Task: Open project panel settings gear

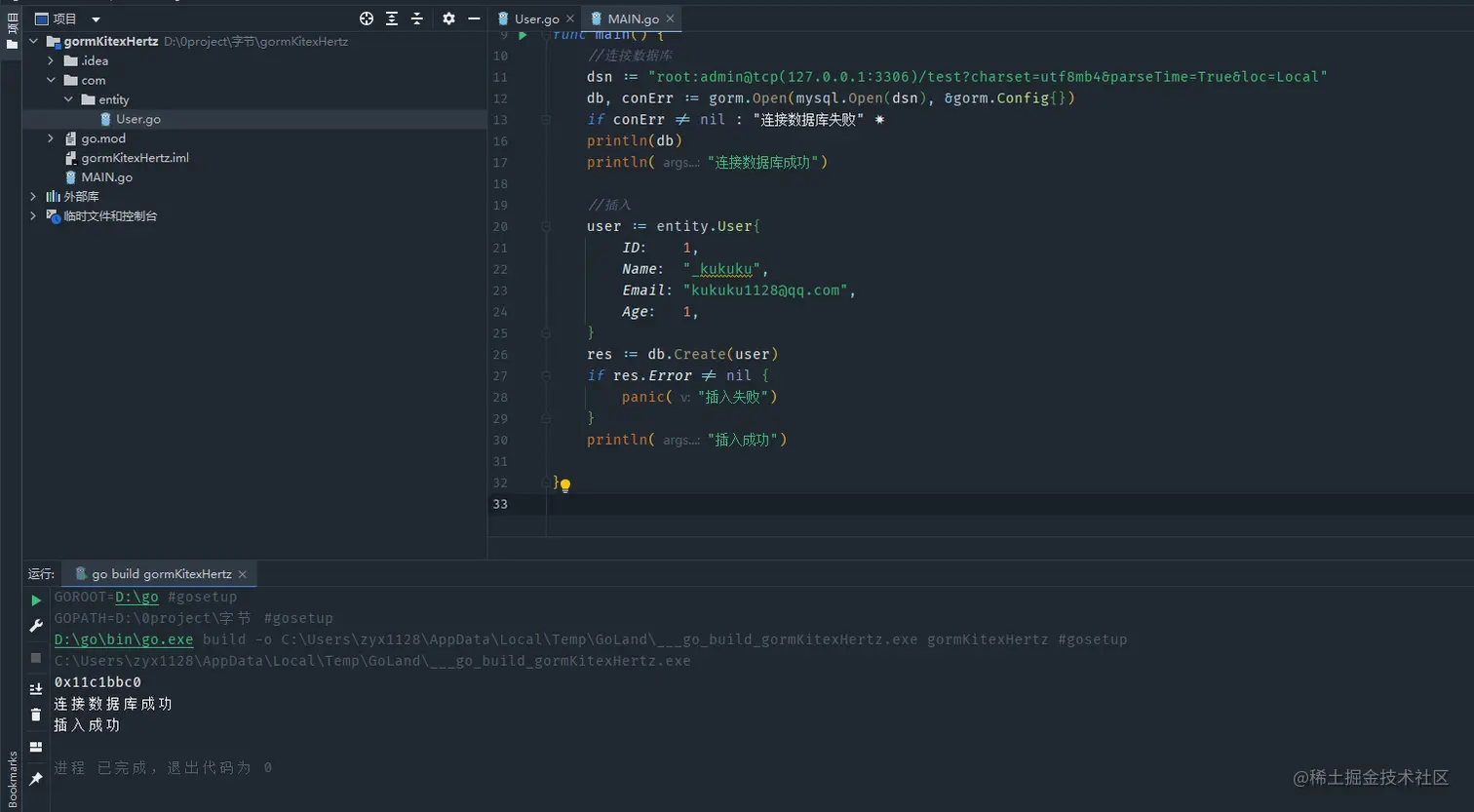Action: point(448,19)
